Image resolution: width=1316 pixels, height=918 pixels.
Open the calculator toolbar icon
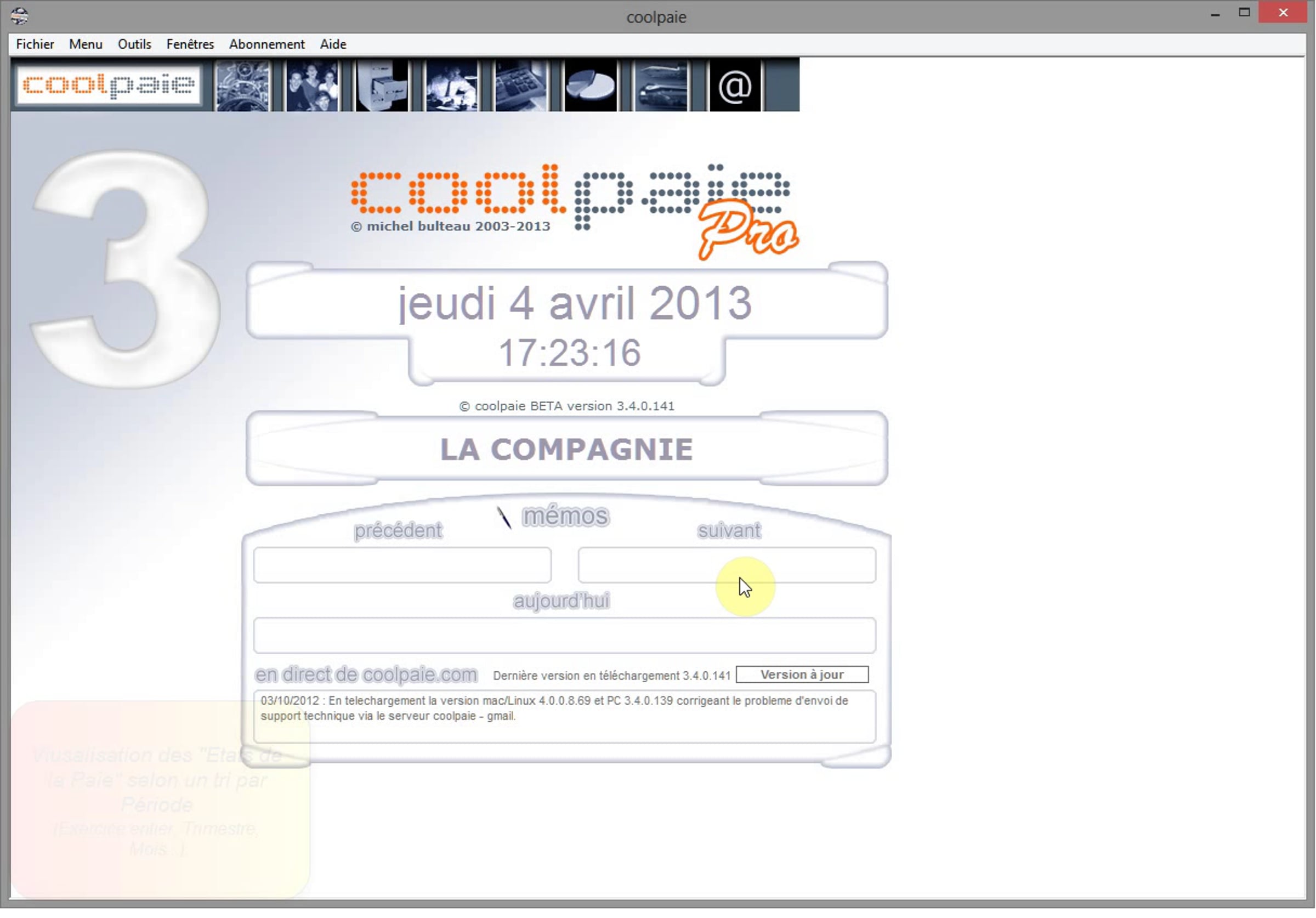(x=521, y=86)
